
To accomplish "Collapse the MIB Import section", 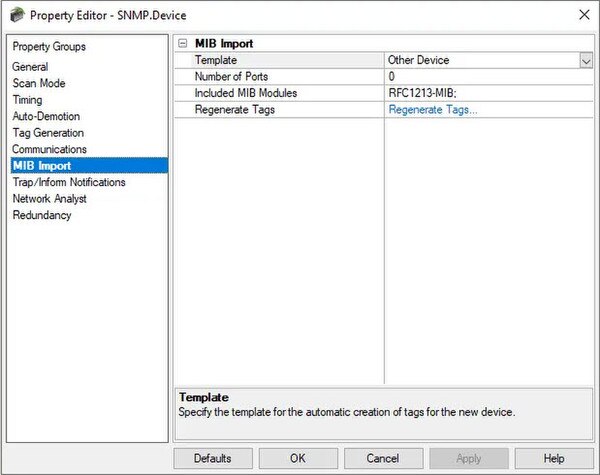I will 183,43.
